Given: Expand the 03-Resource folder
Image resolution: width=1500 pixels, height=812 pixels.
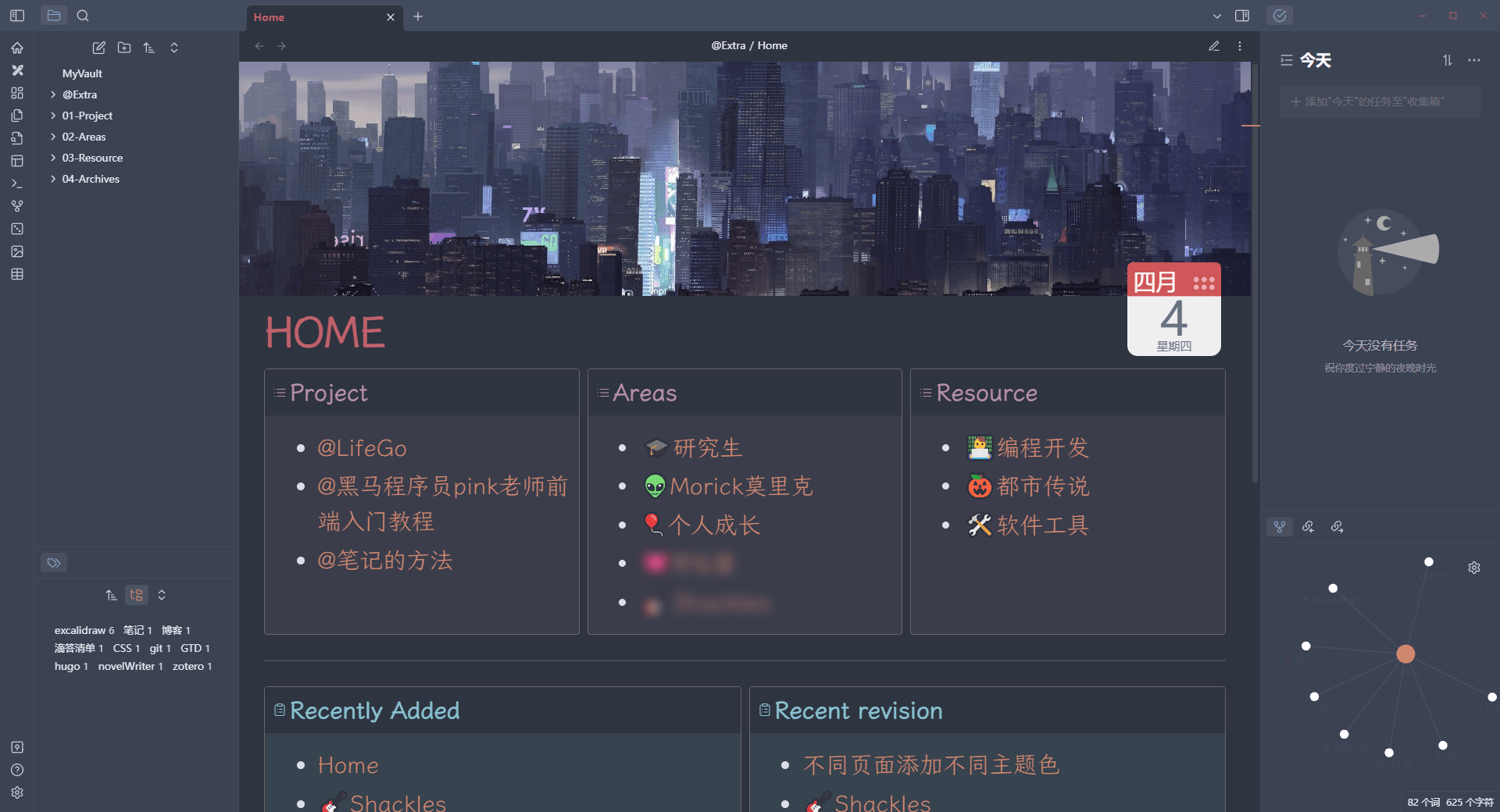Looking at the screenshot, I should point(92,158).
